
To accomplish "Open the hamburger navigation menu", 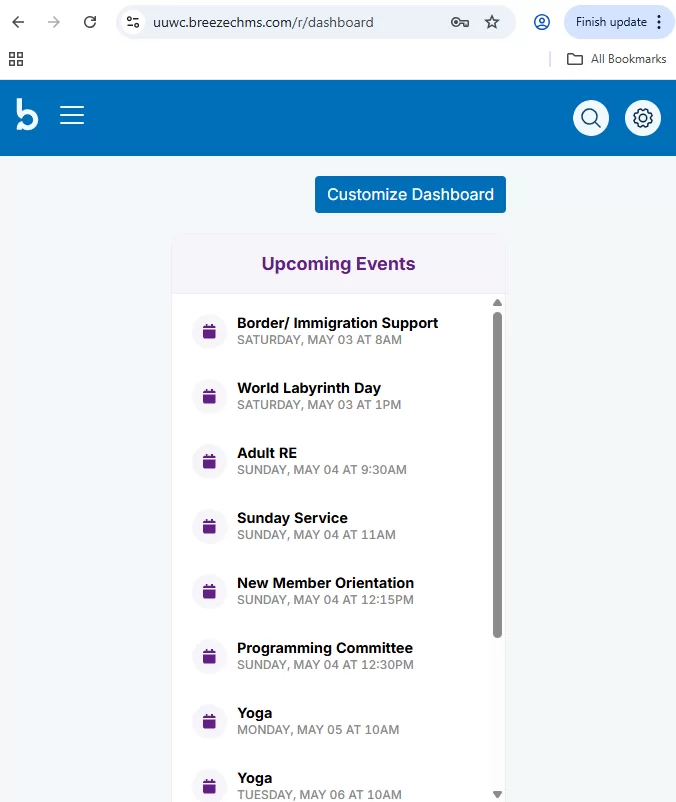I will click(x=72, y=116).
